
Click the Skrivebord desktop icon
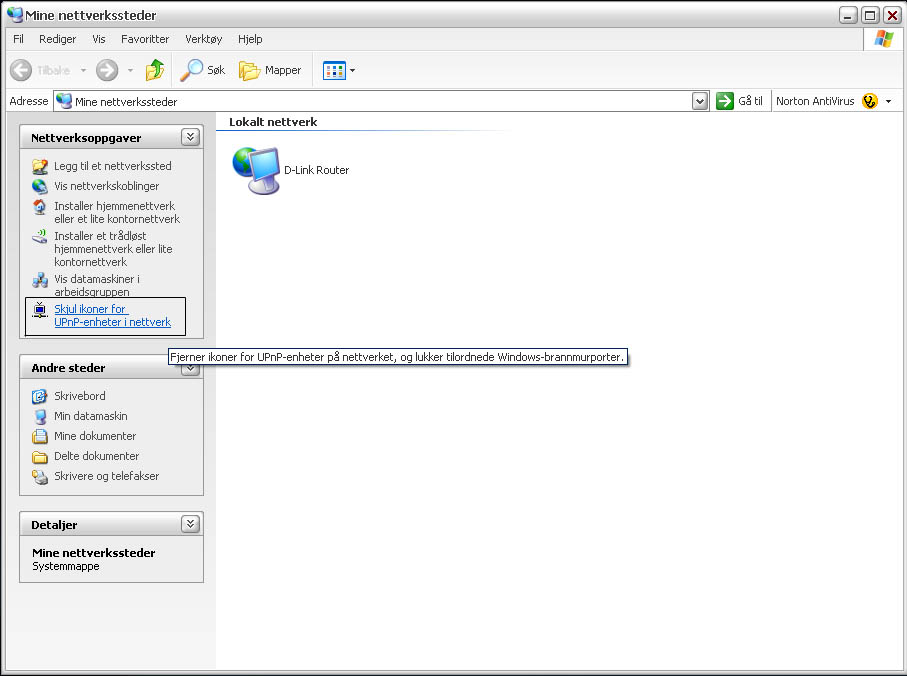(39, 397)
